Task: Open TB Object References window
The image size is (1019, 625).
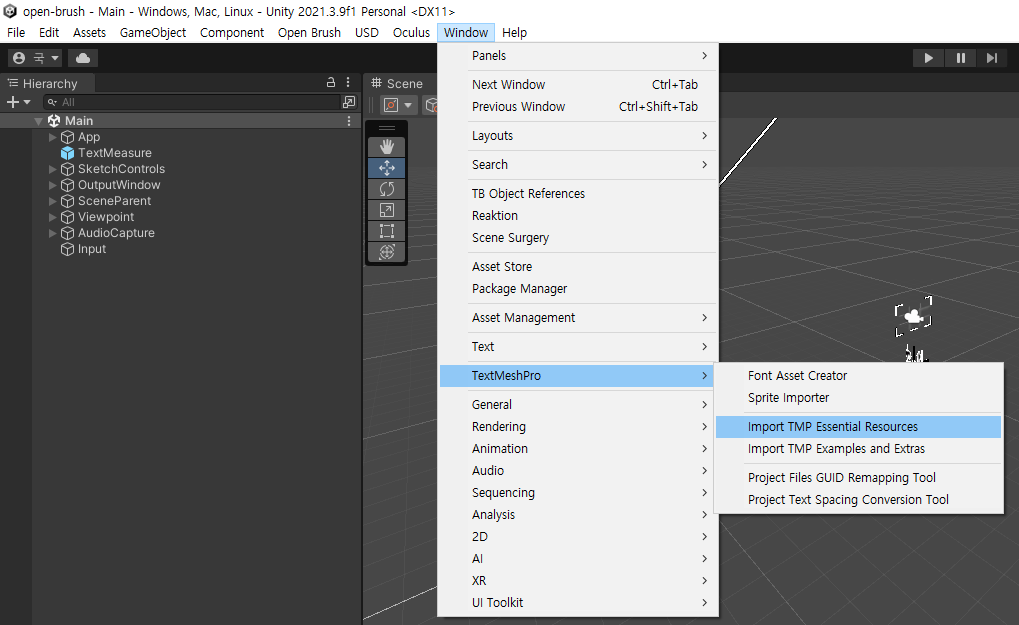Action: (578, 194)
